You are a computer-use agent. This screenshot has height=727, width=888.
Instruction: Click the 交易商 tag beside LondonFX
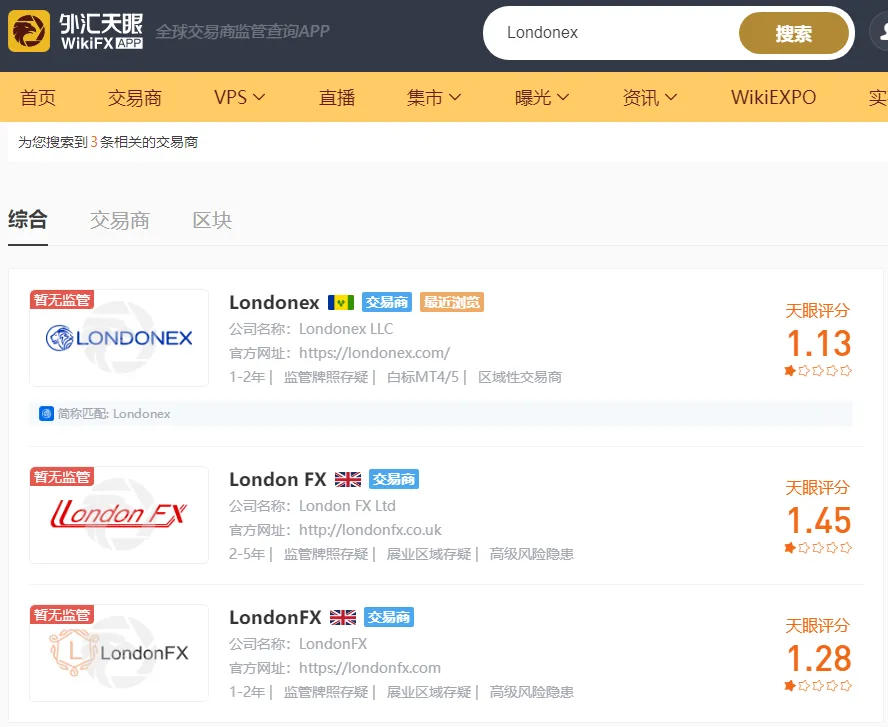point(388,617)
